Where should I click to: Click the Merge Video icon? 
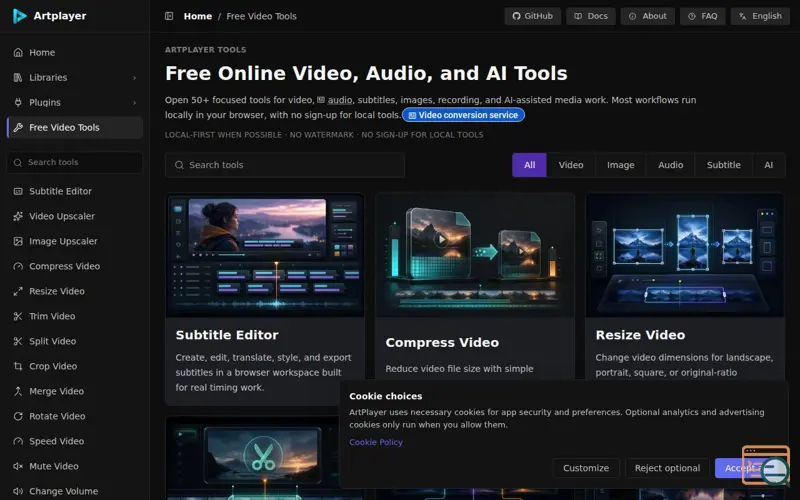18,391
